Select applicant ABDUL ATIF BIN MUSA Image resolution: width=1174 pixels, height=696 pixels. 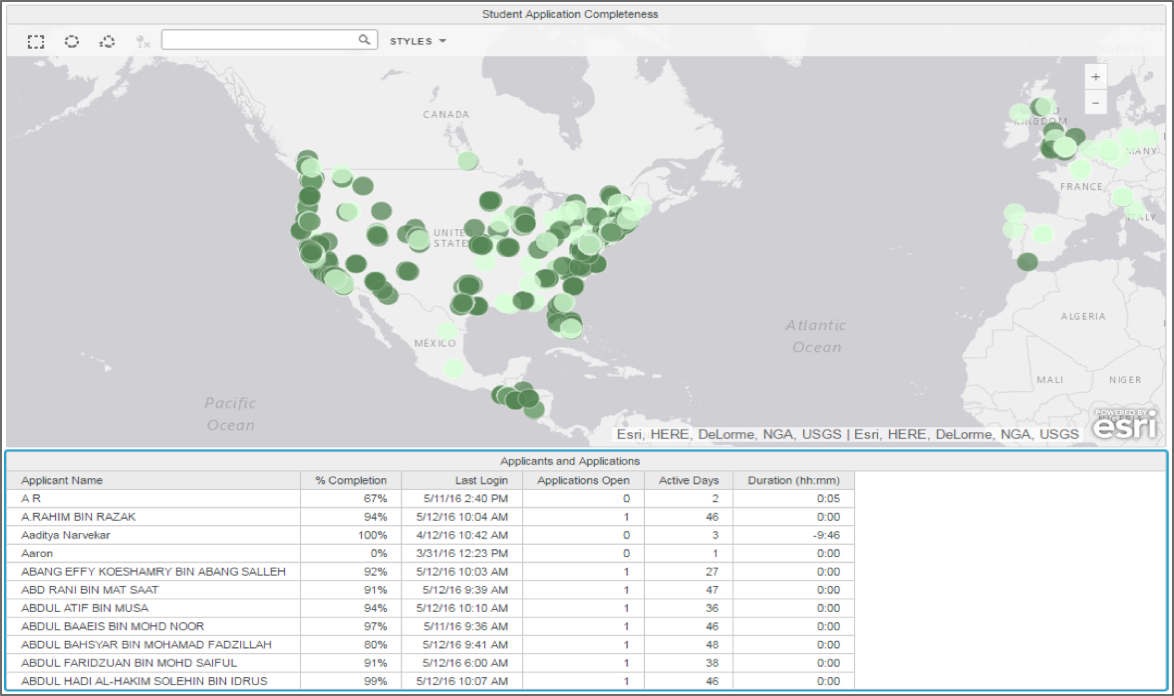point(85,608)
